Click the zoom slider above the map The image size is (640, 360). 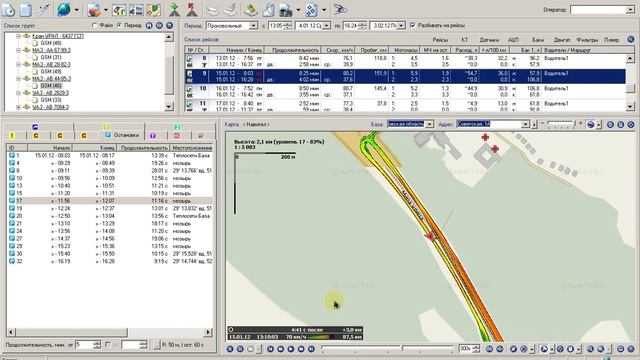pyautogui.click(x=560, y=124)
